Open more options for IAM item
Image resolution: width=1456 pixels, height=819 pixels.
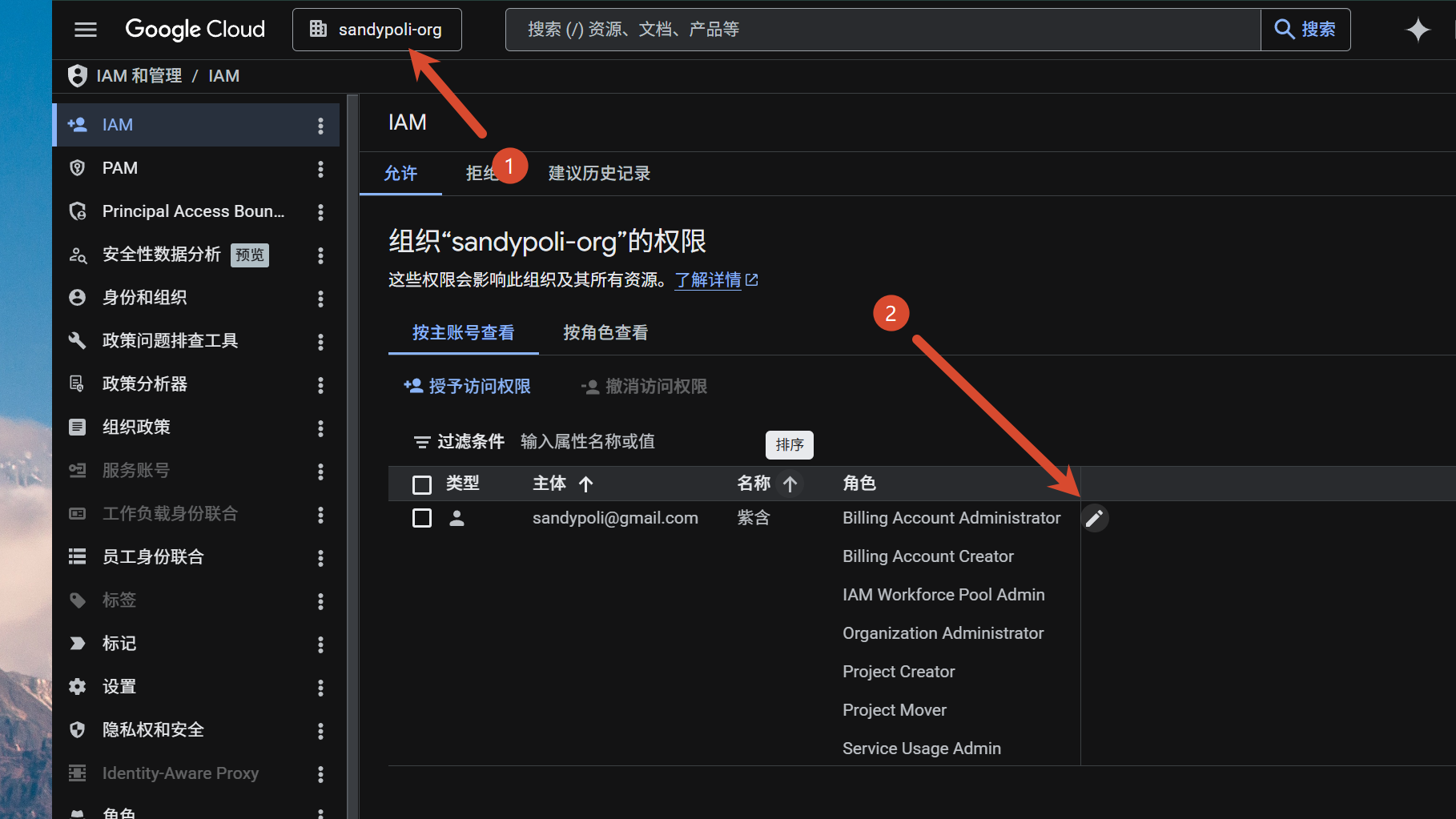tap(320, 126)
